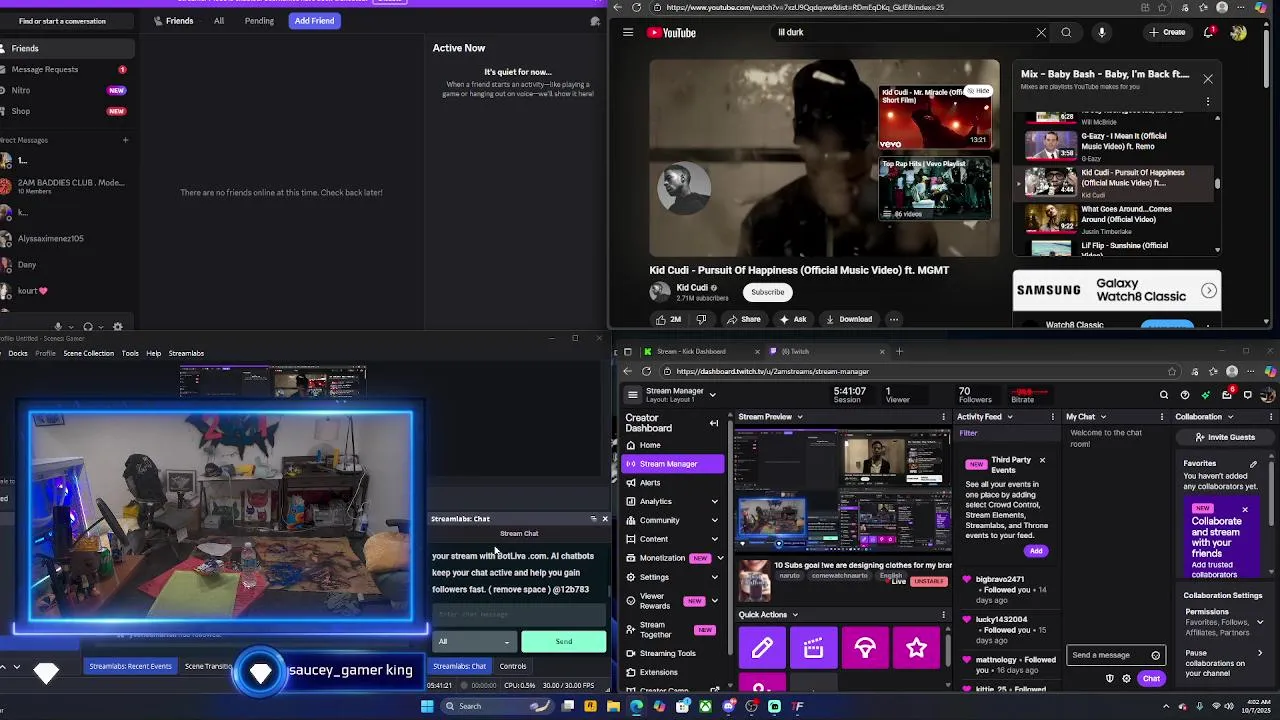Open more actions ellipsis under YouTube video
The height and width of the screenshot is (720, 1280).
893,319
